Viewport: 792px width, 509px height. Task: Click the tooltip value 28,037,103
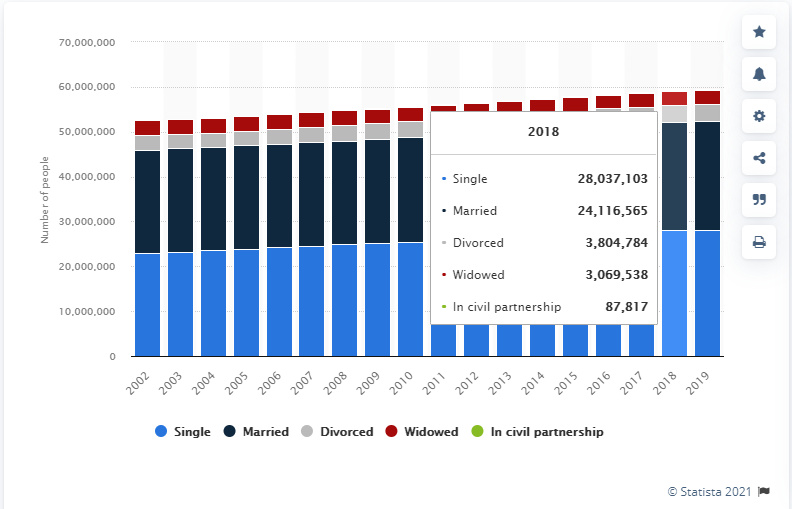pos(613,179)
